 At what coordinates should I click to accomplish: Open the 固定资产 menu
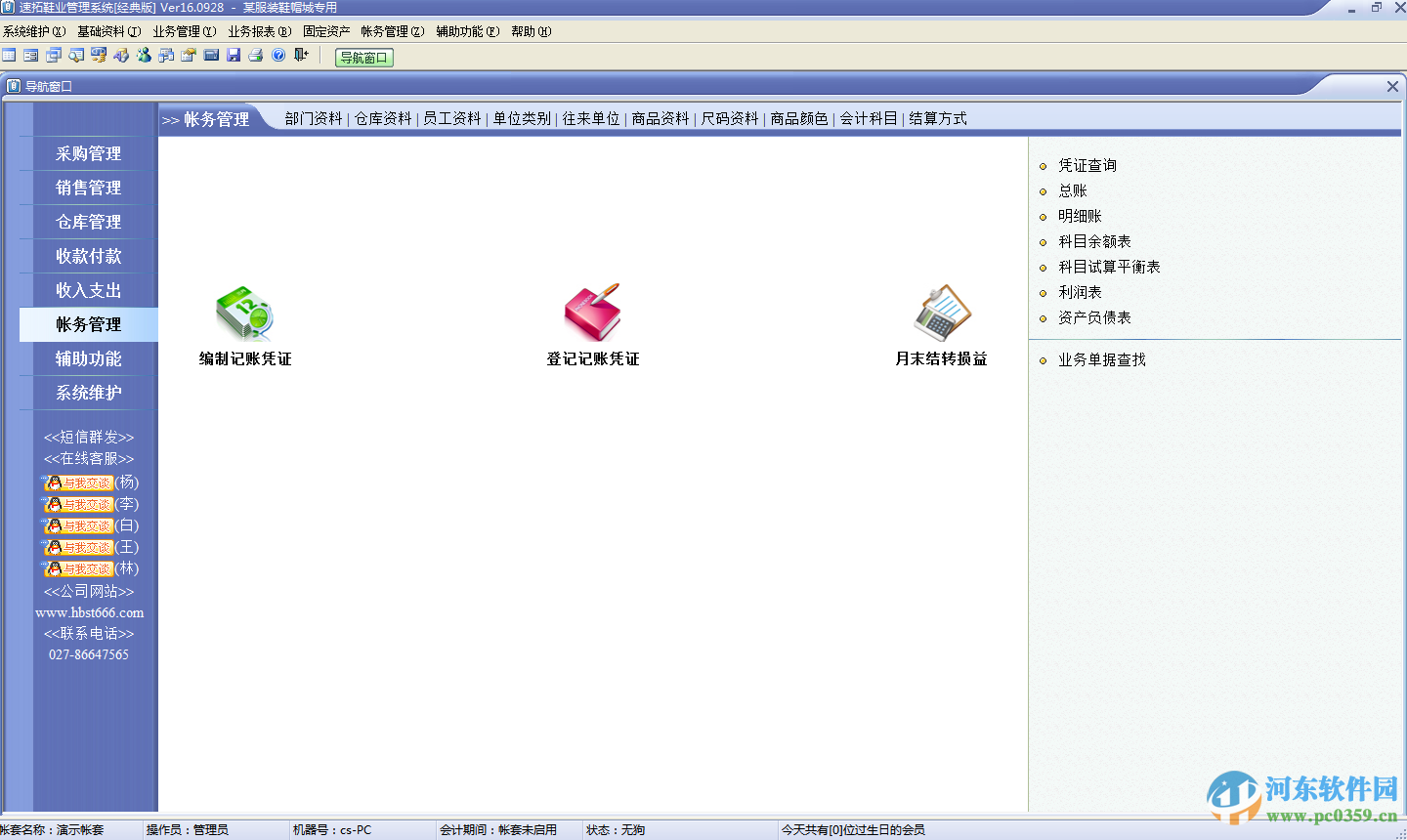coord(326,31)
